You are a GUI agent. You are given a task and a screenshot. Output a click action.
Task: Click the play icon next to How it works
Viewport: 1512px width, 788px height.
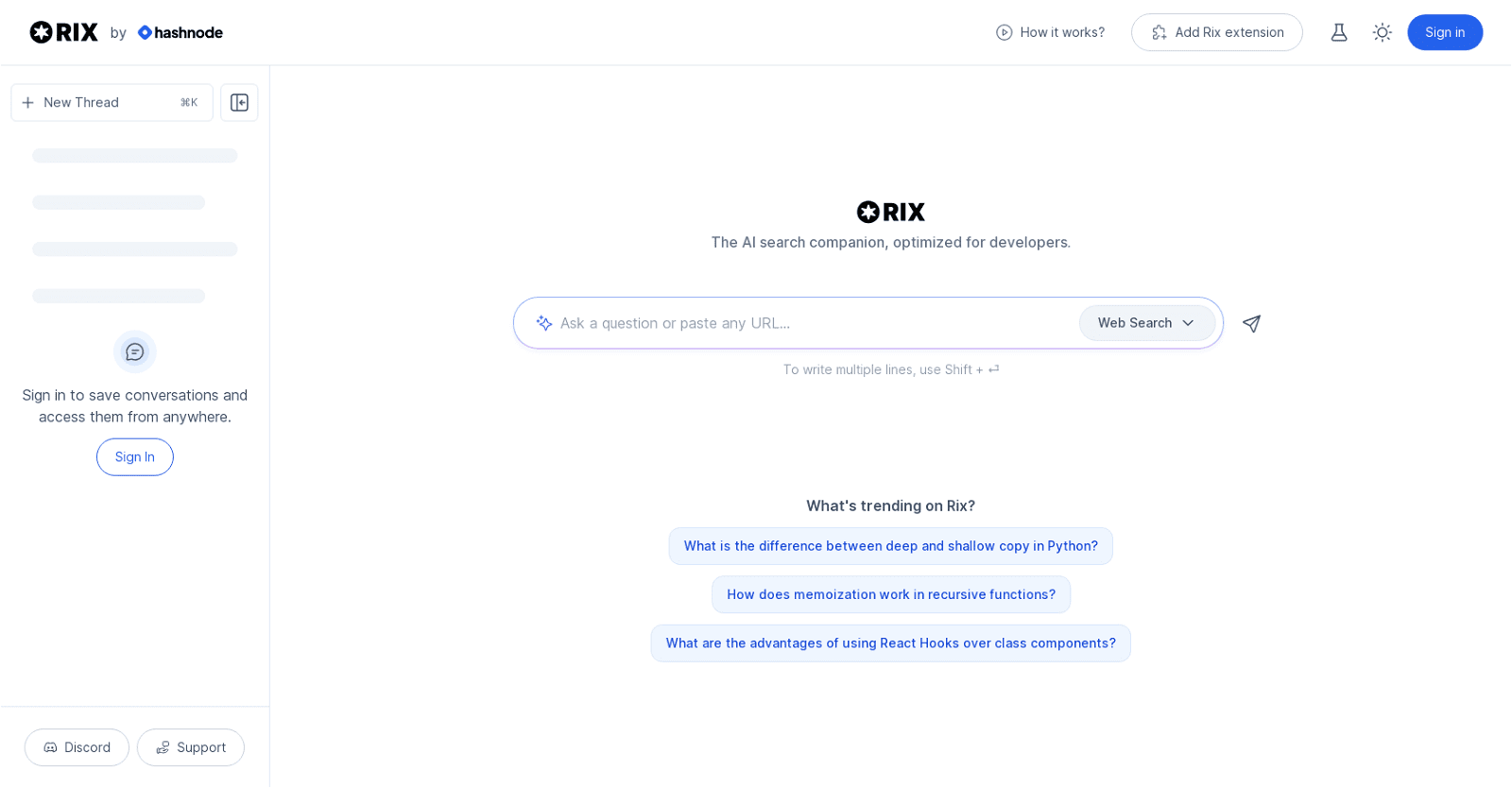tap(1003, 32)
